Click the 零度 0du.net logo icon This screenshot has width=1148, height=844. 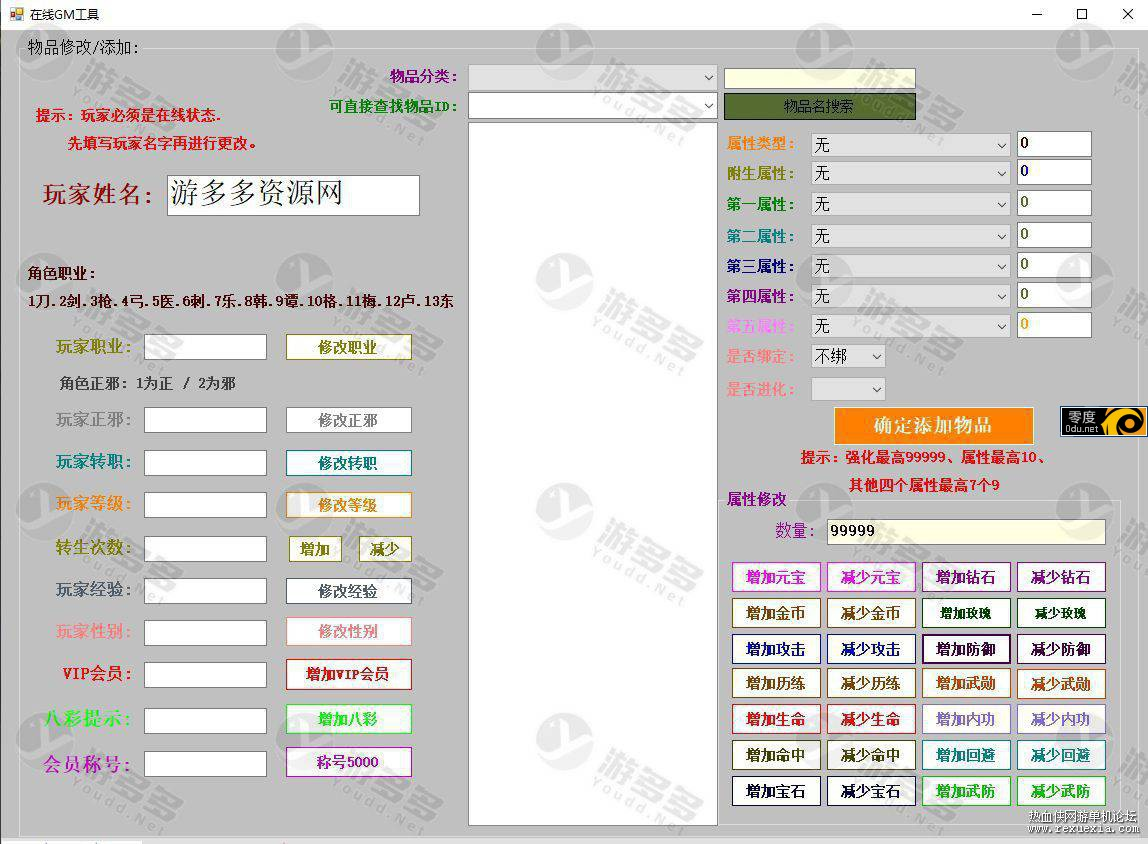coord(1103,421)
